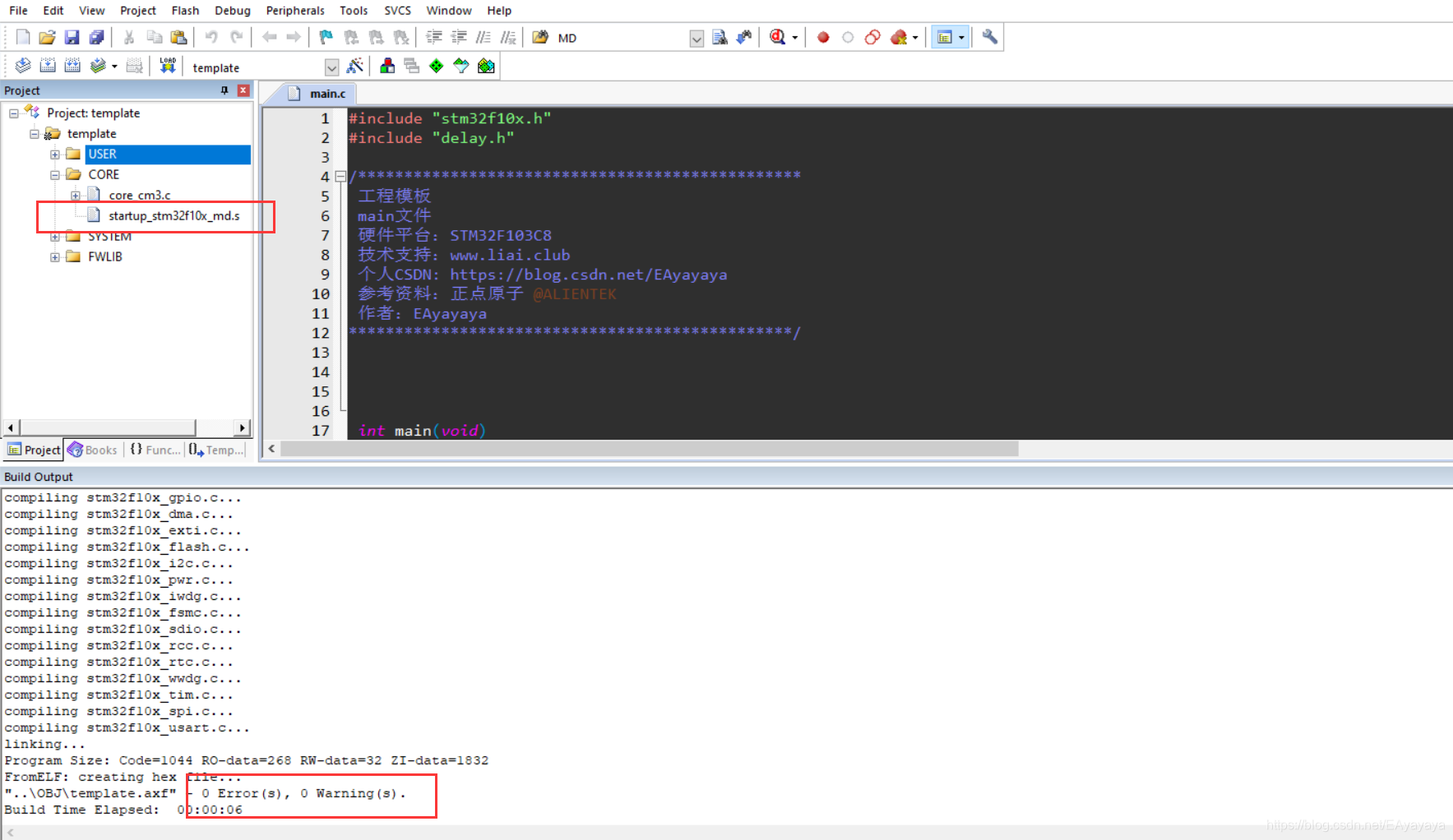Open the Debug menu
This screenshot has width=1453, height=840.
point(233,11)
